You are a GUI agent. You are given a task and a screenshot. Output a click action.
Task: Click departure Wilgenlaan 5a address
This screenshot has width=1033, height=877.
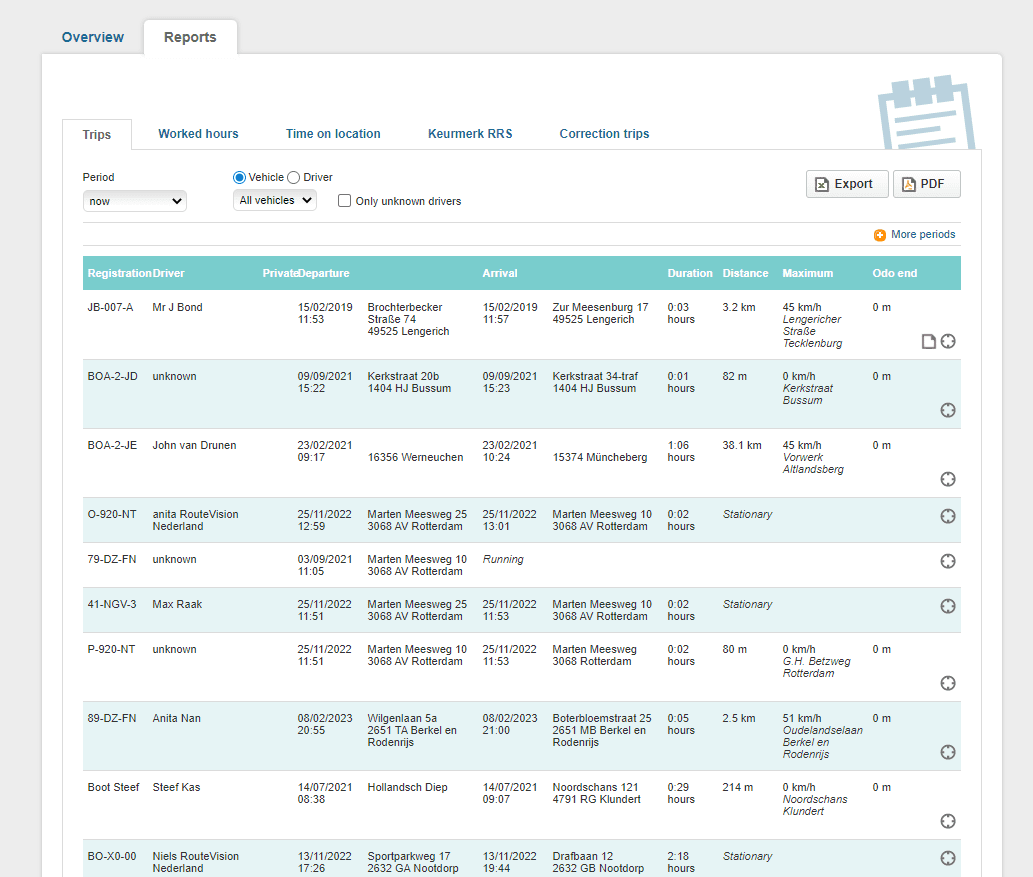point(403,718)
